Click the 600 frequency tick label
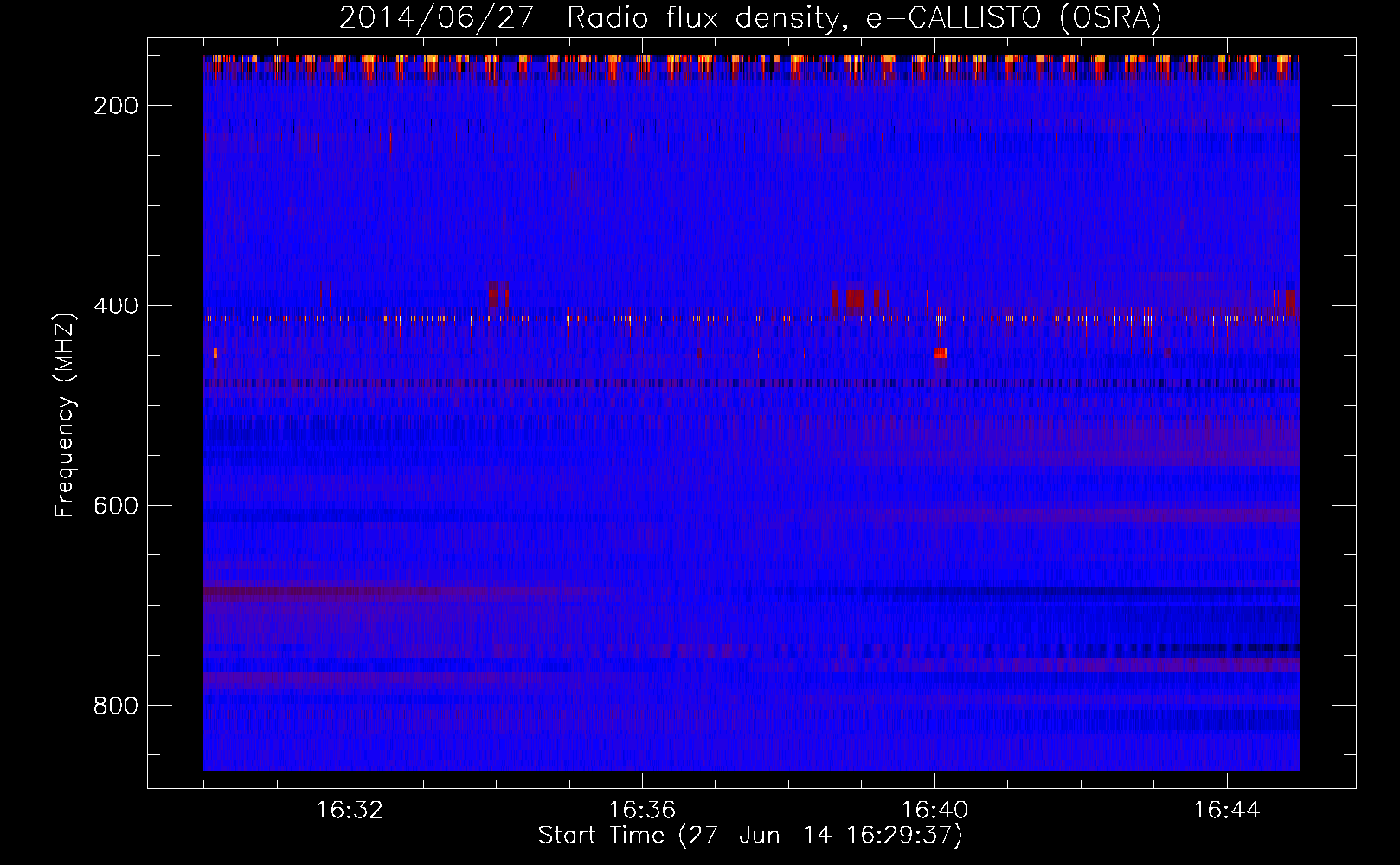This screenshot has height=865, width=1400. (115, 506)
